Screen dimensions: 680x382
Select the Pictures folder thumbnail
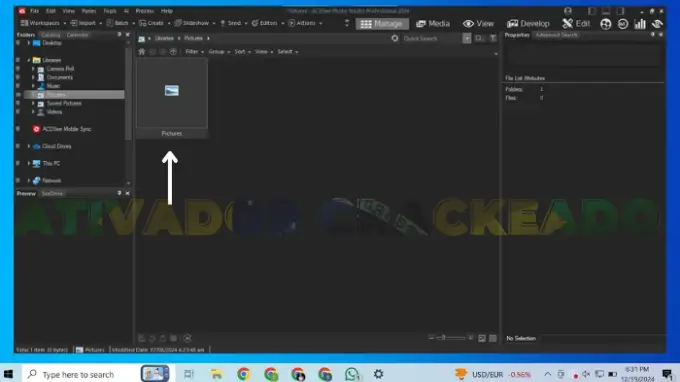(x=172, y=98)
